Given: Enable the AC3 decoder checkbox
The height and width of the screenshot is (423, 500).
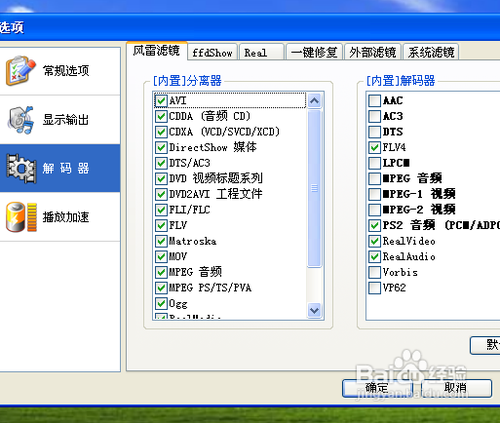Looking at the screenshot, I should point(375,116).
